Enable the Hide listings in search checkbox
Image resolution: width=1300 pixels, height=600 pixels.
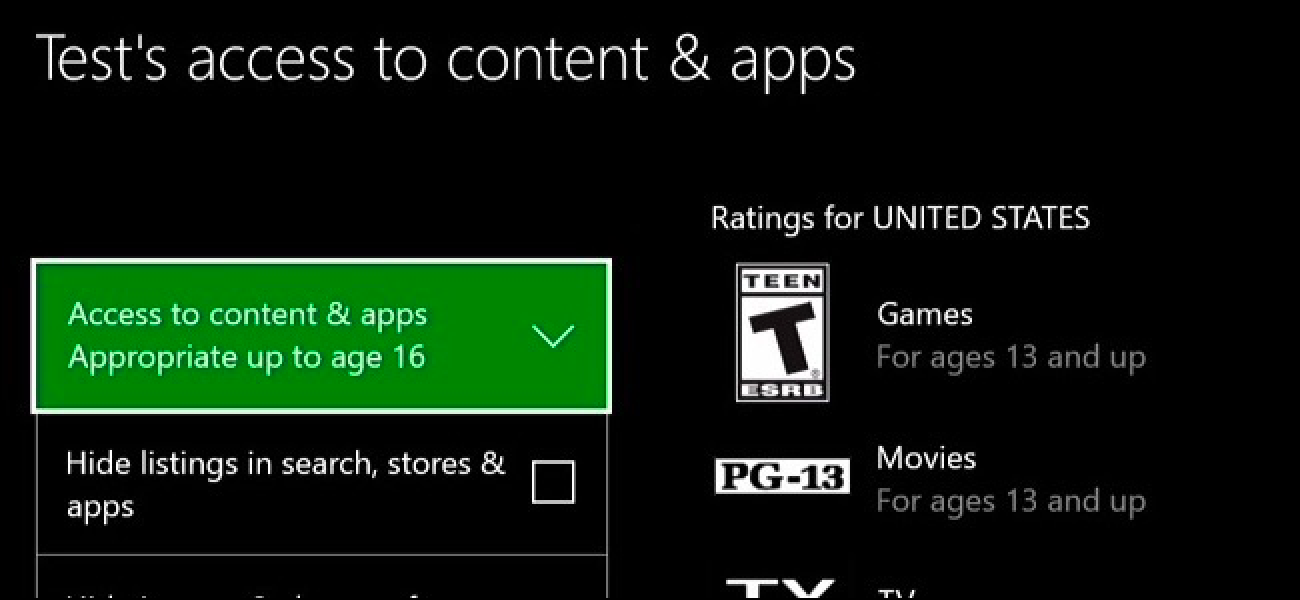click(x=553, y=483)
